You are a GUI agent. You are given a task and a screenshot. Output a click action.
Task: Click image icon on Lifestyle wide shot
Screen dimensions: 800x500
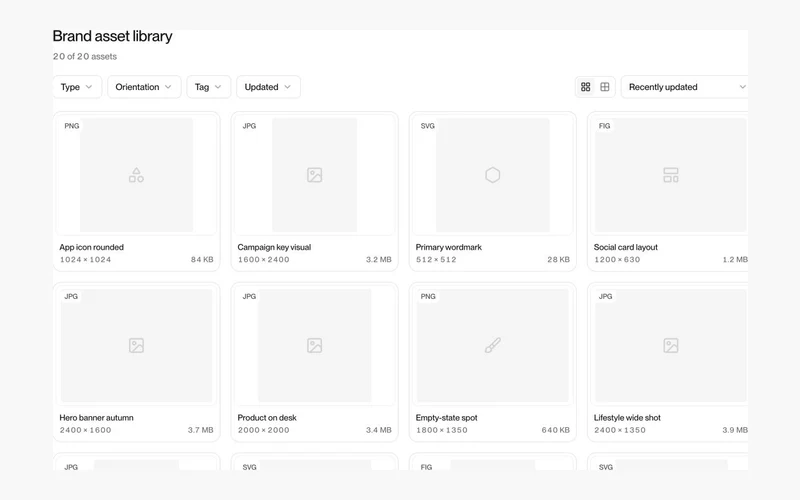click(670, 345)
